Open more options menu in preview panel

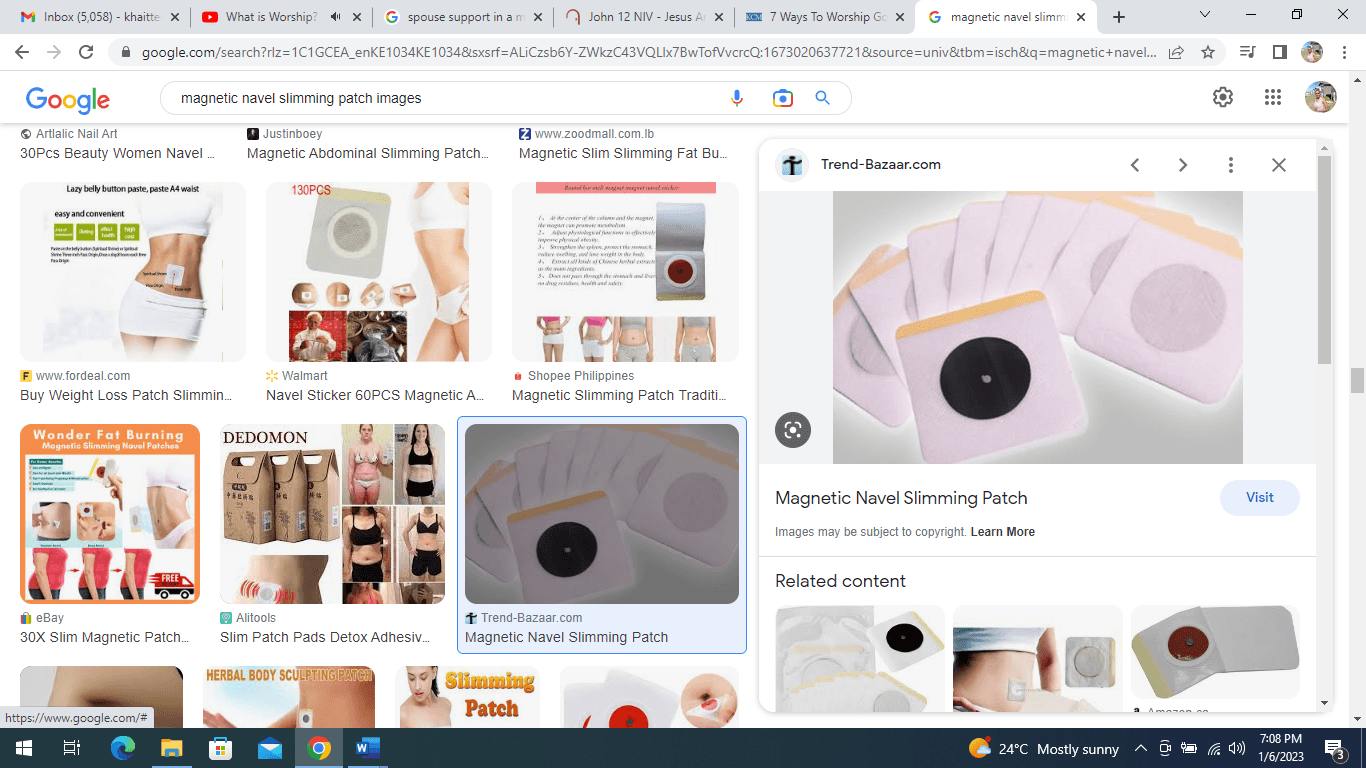tap(1231, 165)
